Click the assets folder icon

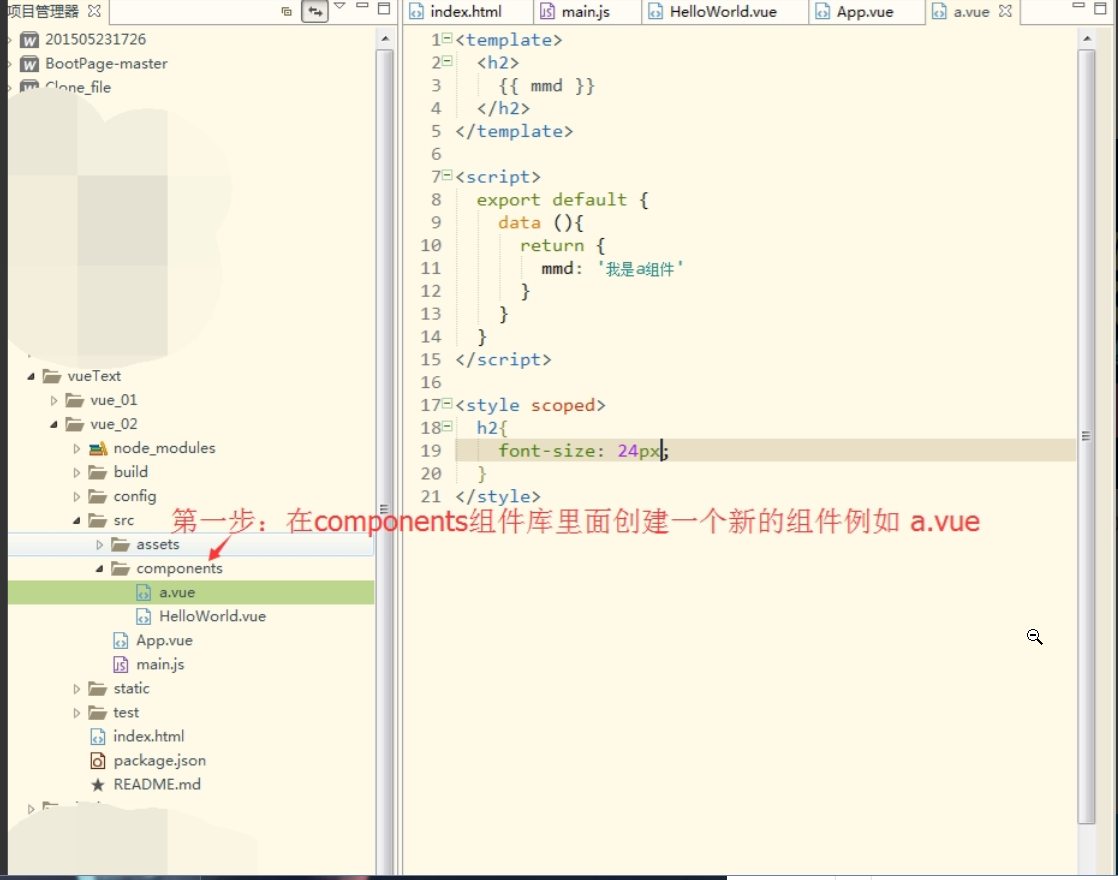[x=120, y=545]
